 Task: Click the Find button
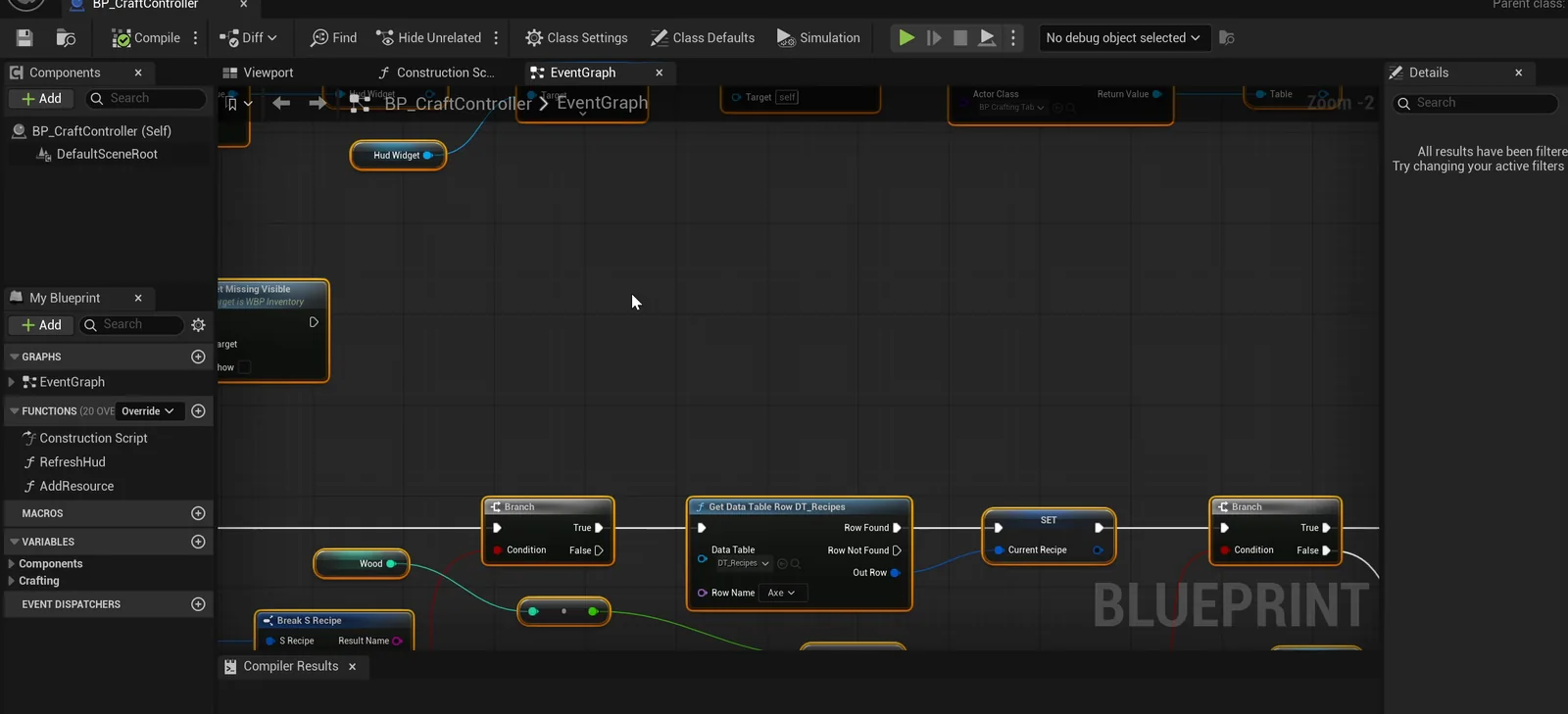(333, 38)
